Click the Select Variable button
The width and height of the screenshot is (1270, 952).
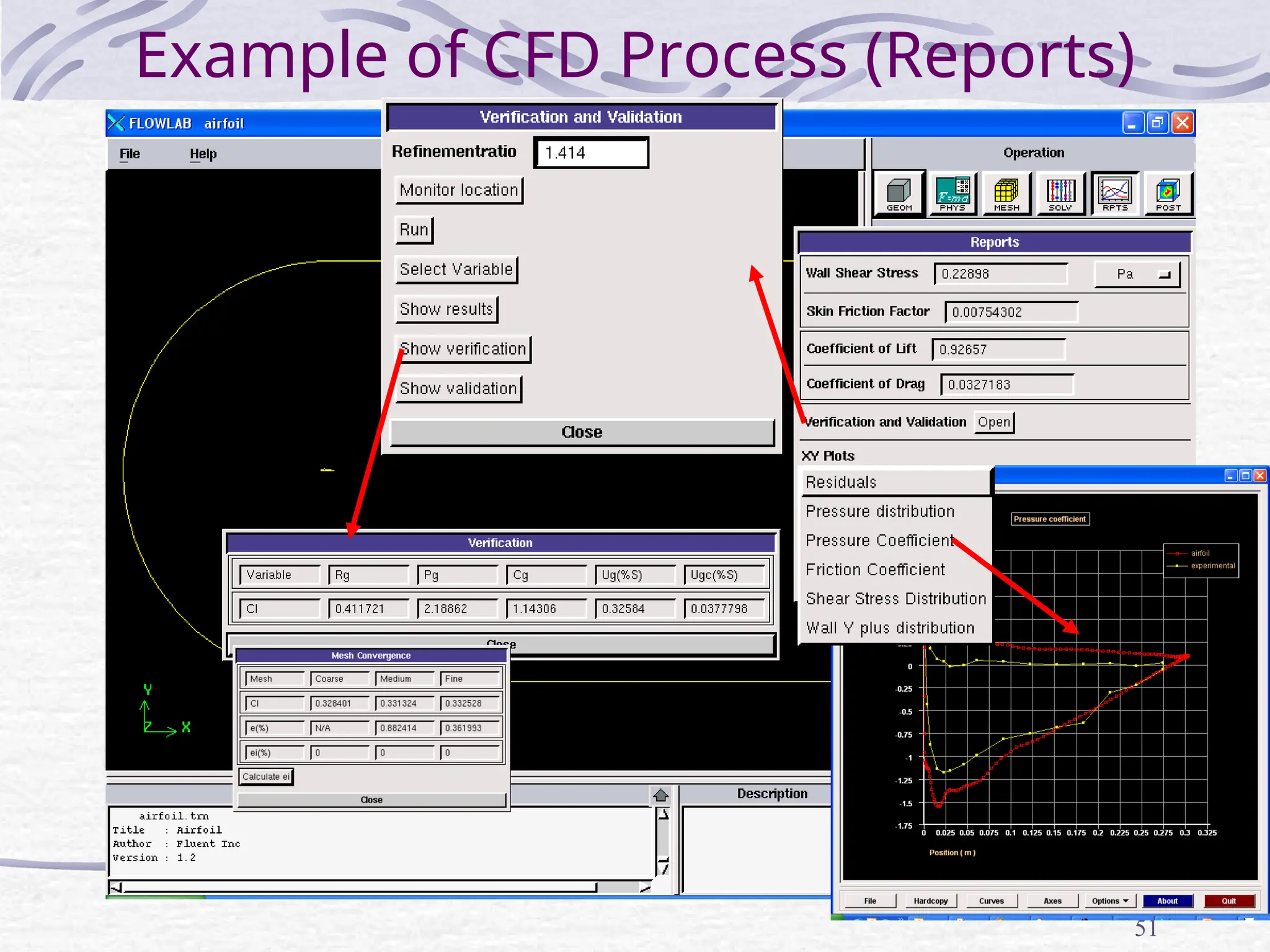(456, 270)
